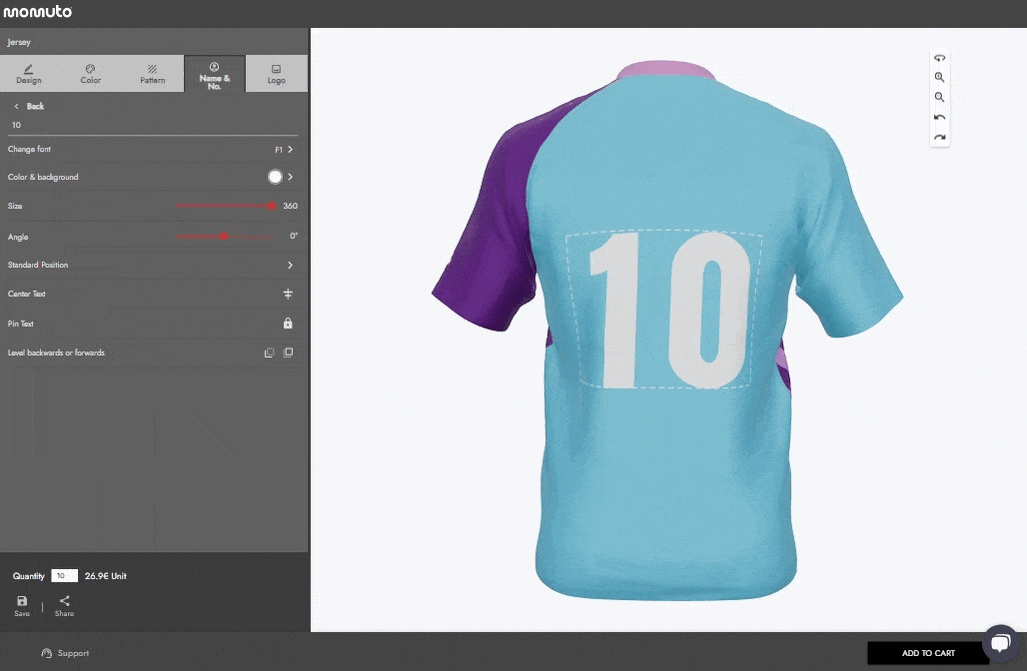Zoom in on the jersey preview

pos(939,78)
